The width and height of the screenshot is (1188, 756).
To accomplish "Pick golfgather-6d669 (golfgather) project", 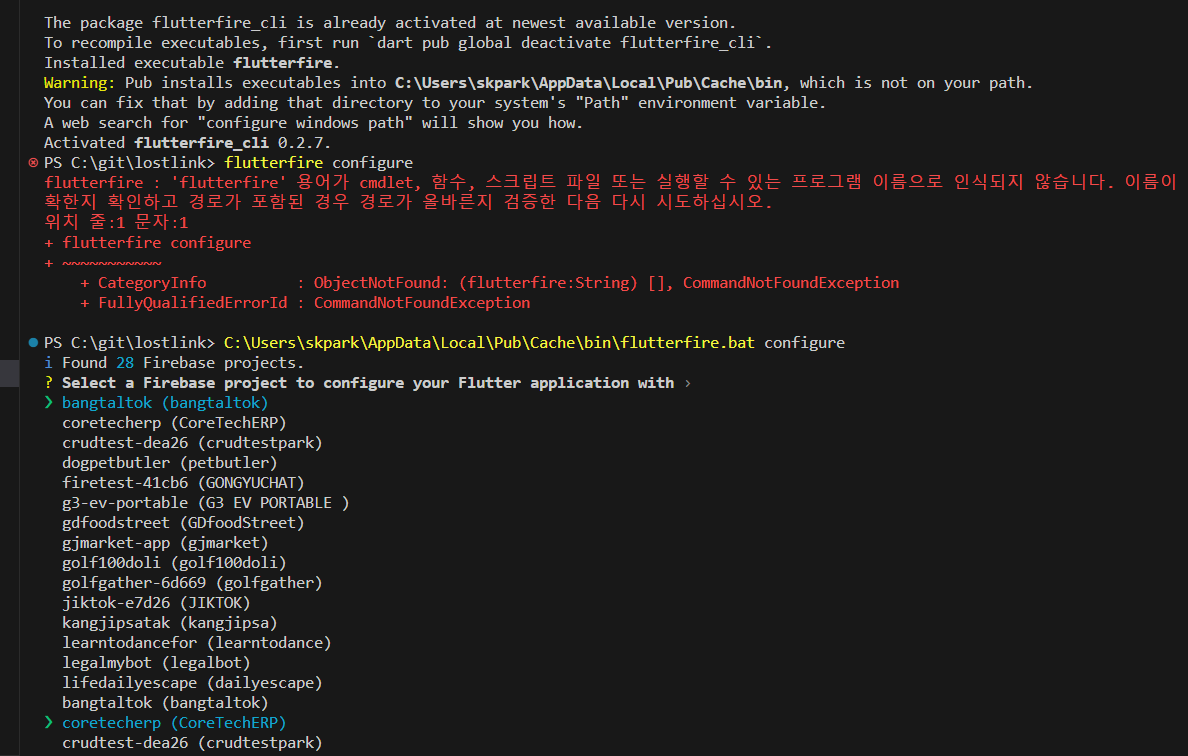I will point(192,583).
